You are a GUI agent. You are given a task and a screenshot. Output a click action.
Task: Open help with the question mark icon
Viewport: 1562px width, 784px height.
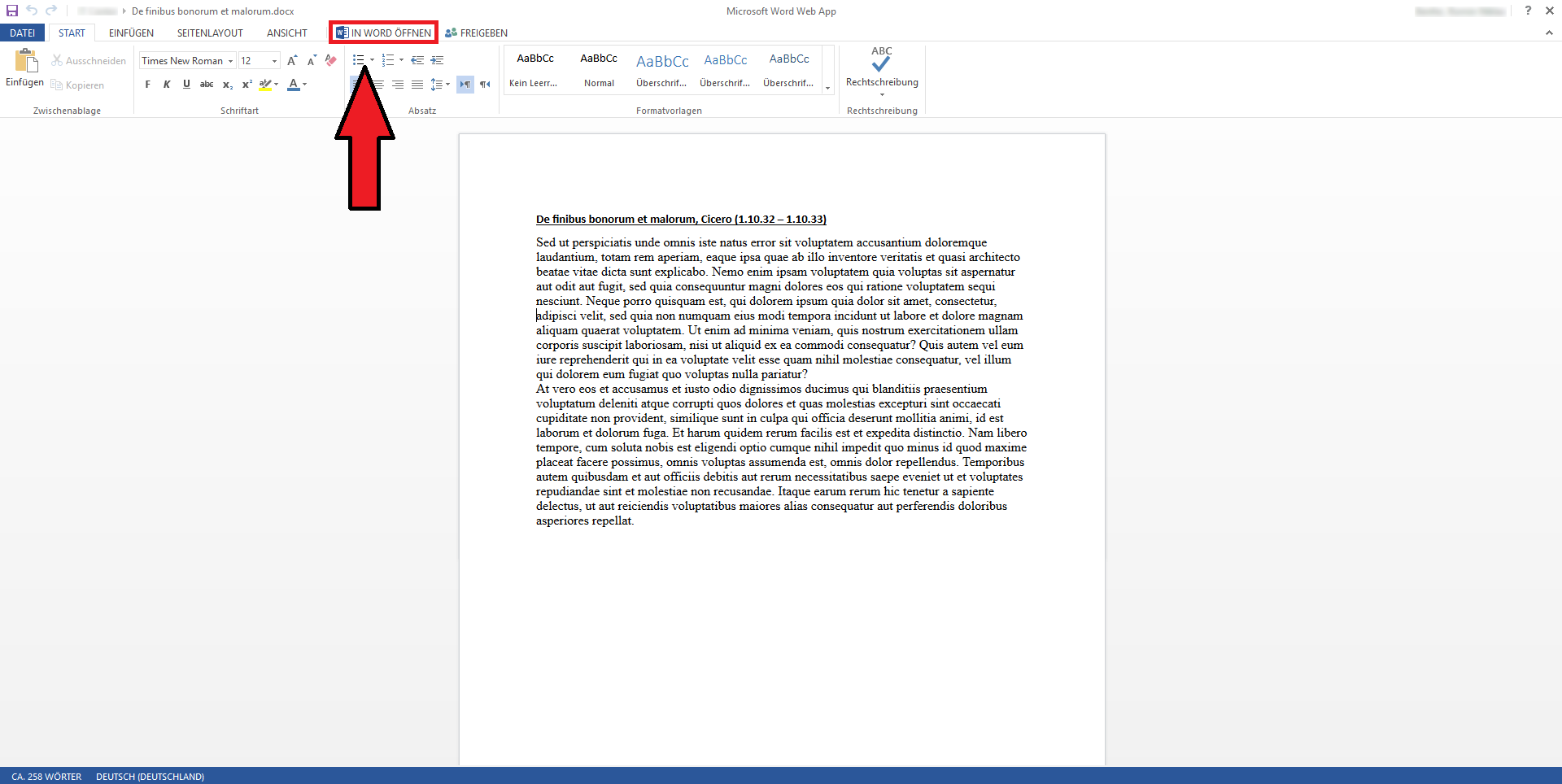[1528, 11]
